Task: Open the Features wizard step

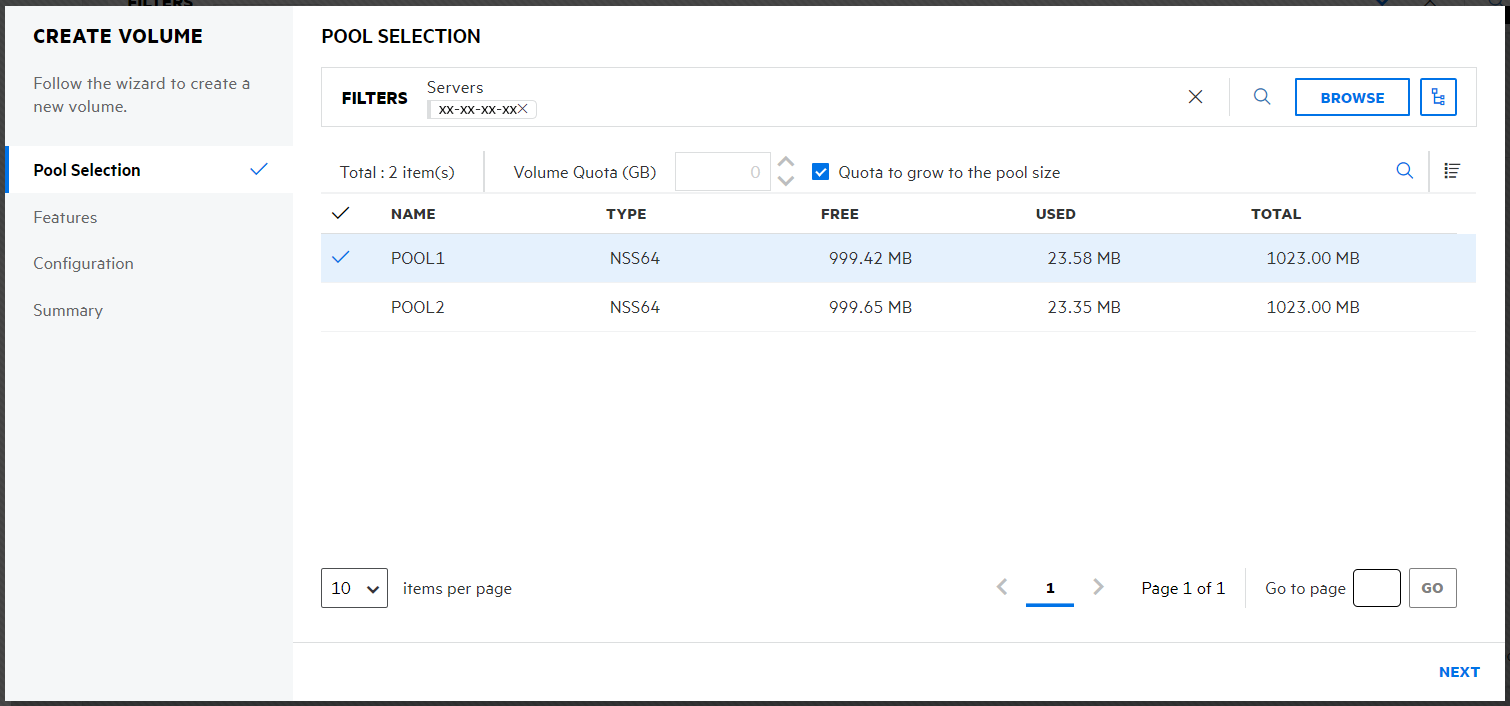Action: click(x=65, y=217)
